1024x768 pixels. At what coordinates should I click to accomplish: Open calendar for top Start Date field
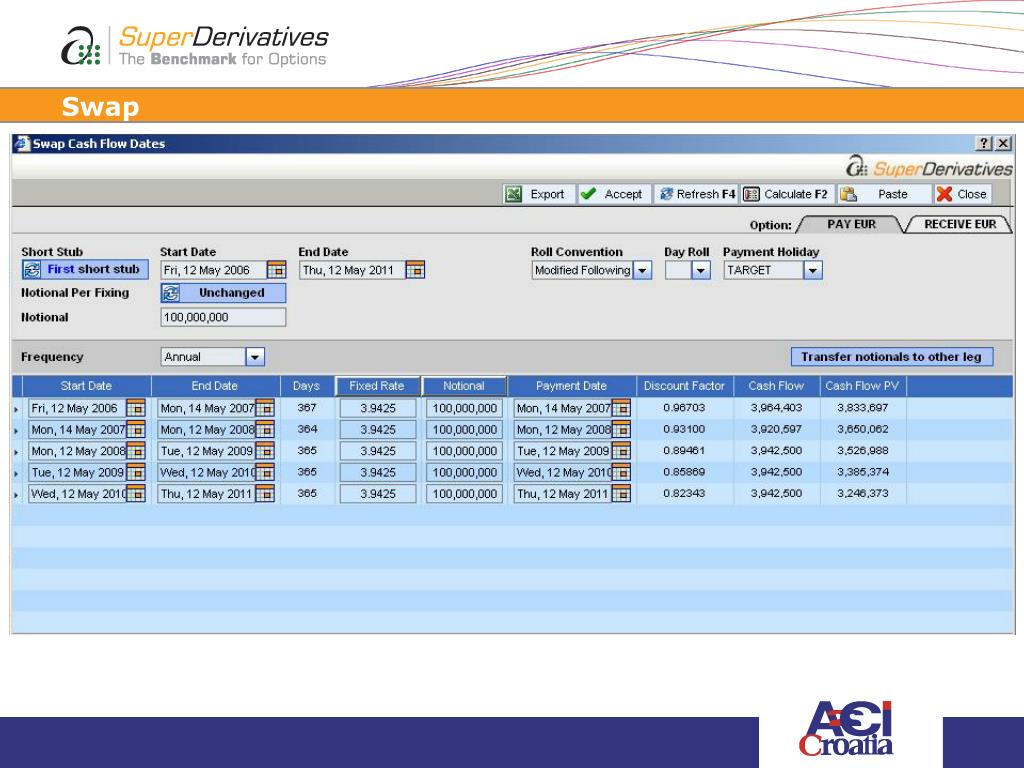coord(276,270)
